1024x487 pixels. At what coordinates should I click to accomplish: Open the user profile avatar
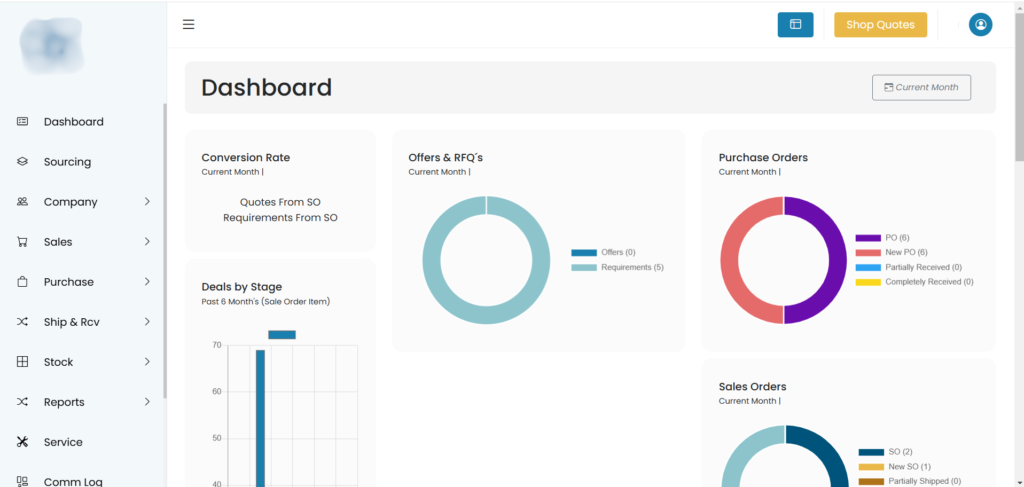[980, 25]
